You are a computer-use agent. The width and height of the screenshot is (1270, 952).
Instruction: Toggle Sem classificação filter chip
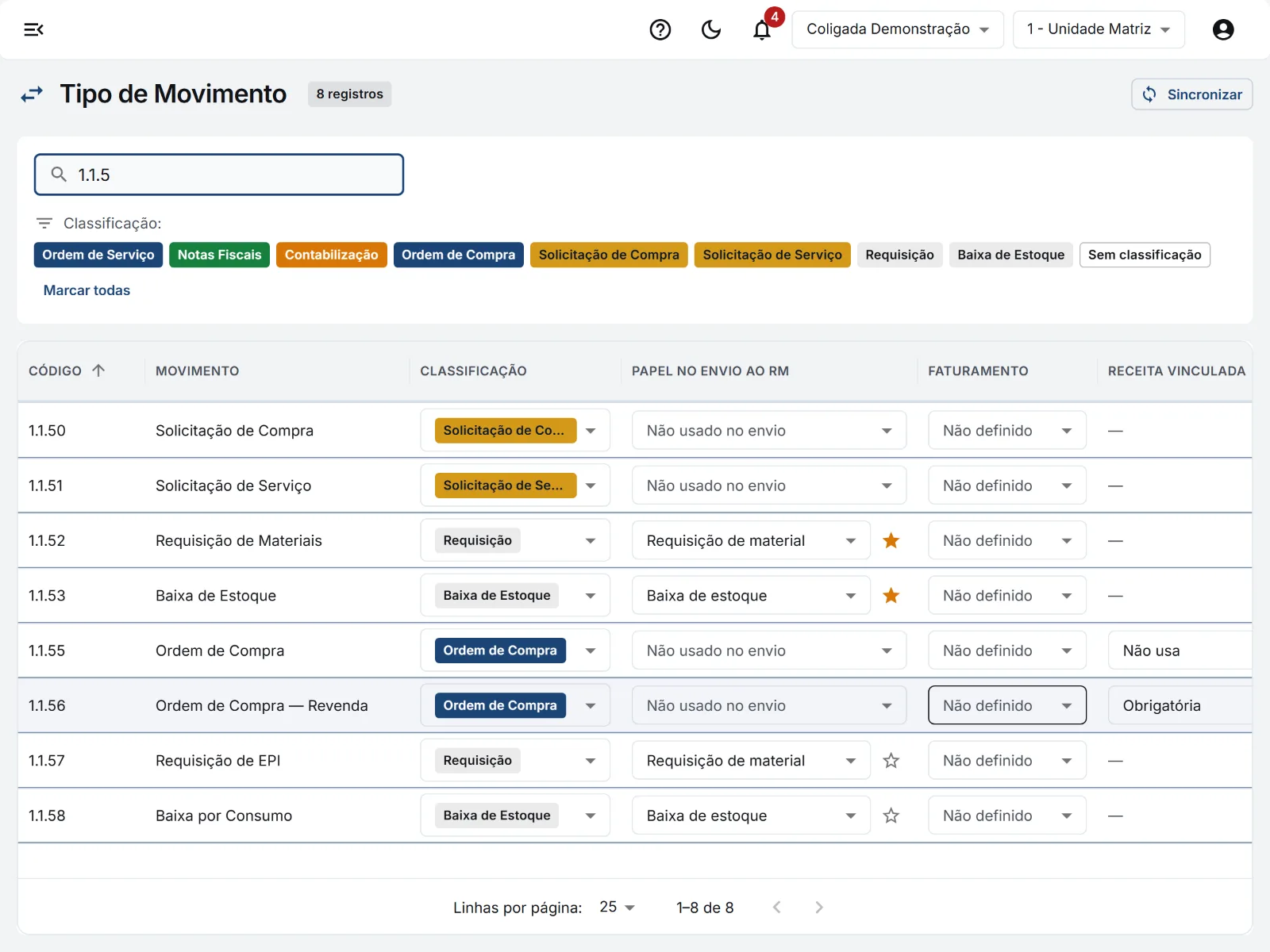pyautogui.click(x=1145, y=255)
